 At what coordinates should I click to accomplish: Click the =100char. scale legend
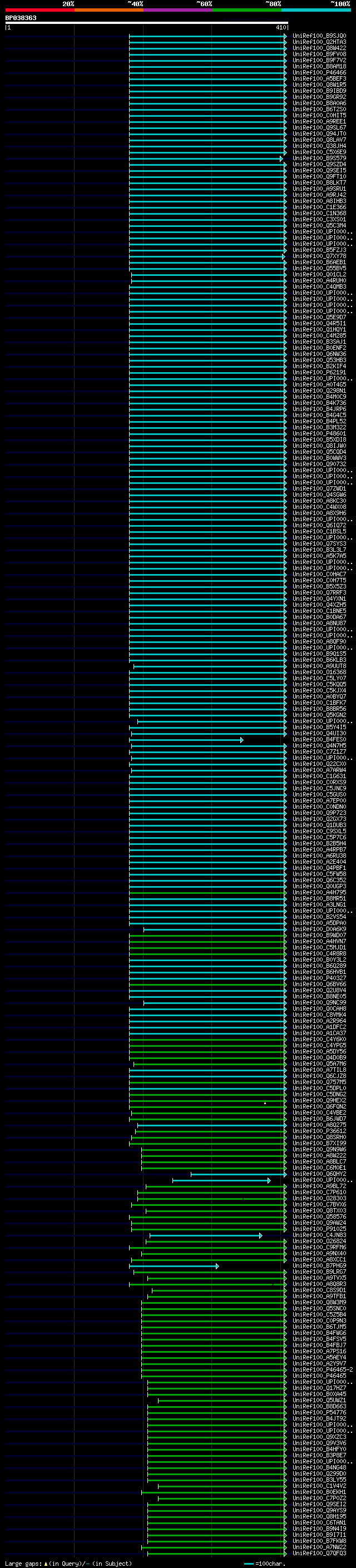pos(264,1564)
